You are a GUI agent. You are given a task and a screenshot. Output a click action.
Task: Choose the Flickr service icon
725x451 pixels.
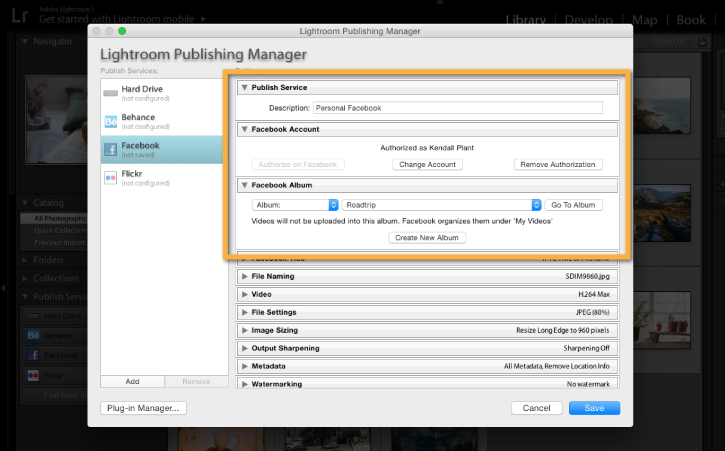[111, 178]
